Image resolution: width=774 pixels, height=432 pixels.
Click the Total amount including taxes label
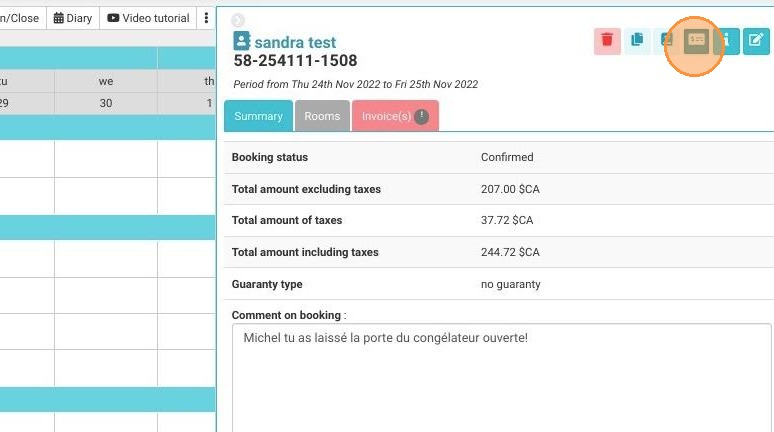(305, 252)
